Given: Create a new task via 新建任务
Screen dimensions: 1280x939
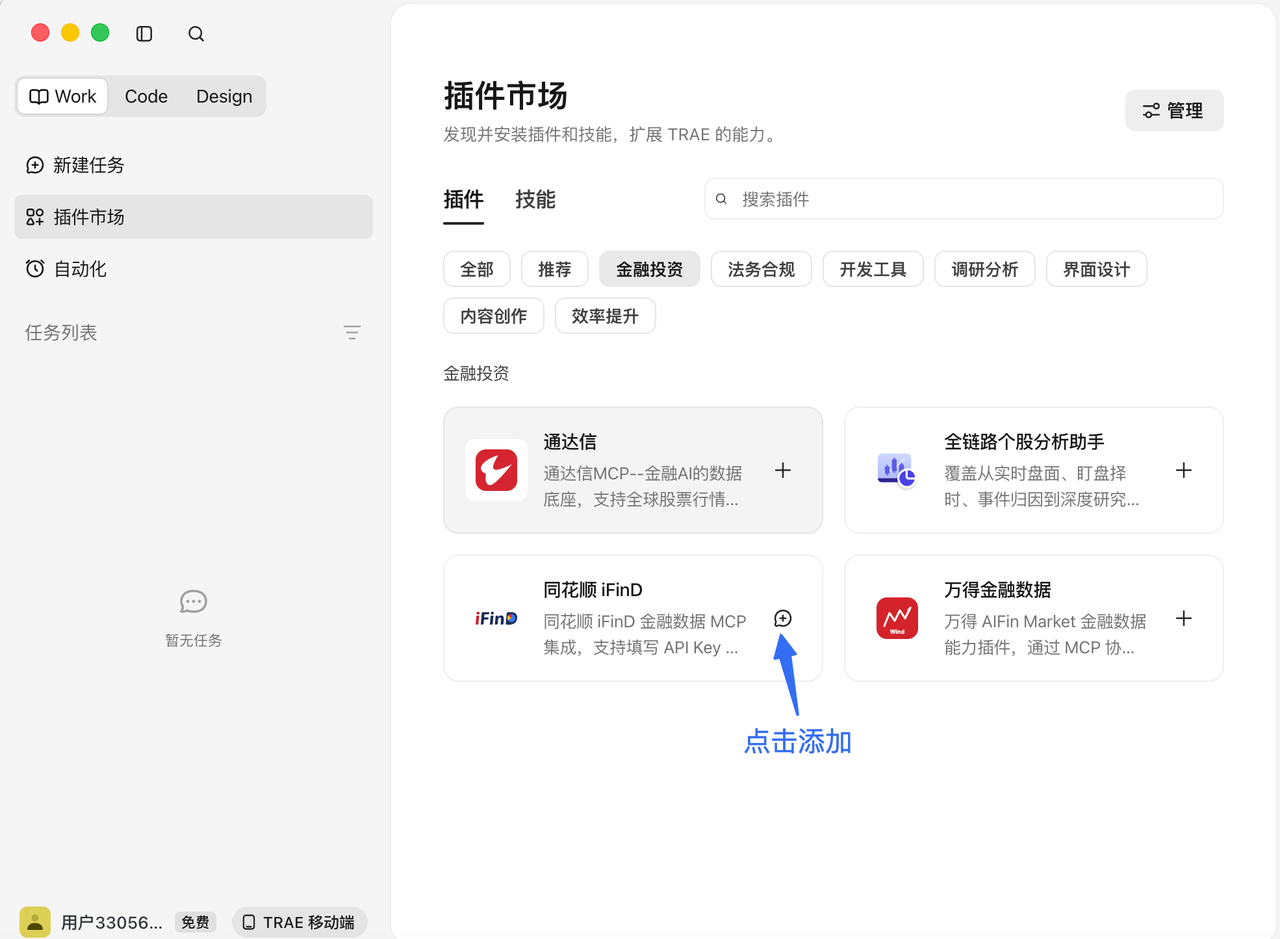Looking at the screenshot, I should tap(193, 165).
